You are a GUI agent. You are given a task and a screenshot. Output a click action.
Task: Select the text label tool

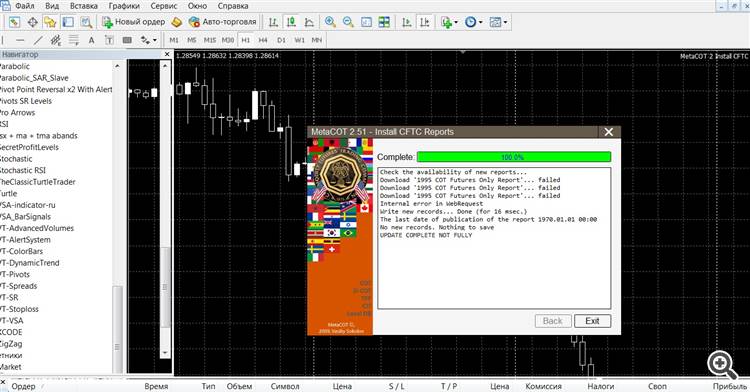109,40
